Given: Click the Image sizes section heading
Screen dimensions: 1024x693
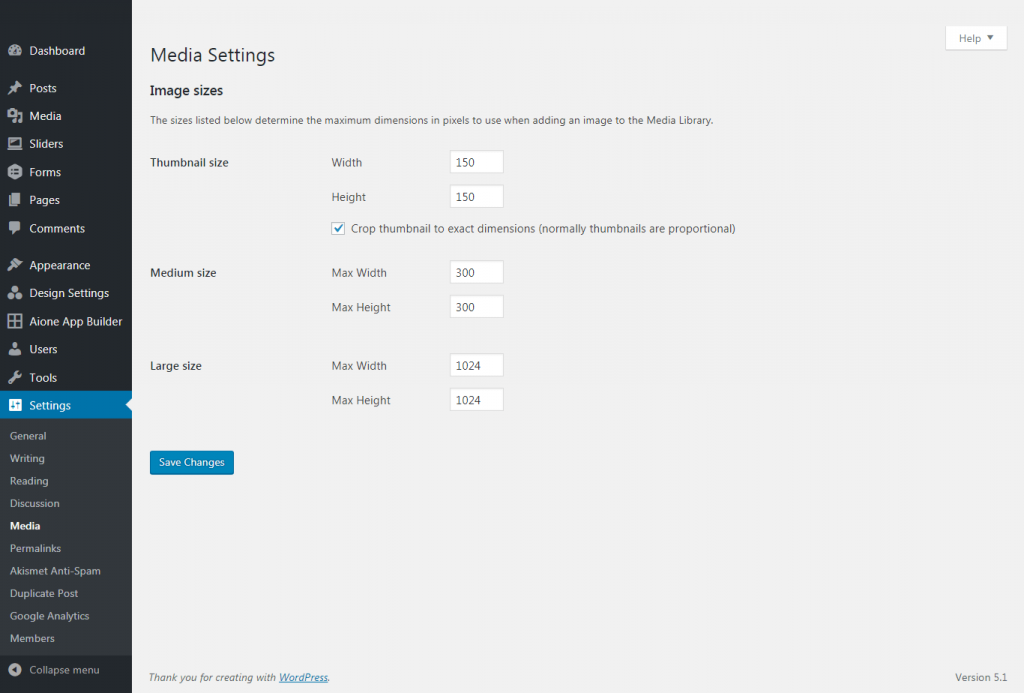Looking at the screenshot, I should [186, 91].
